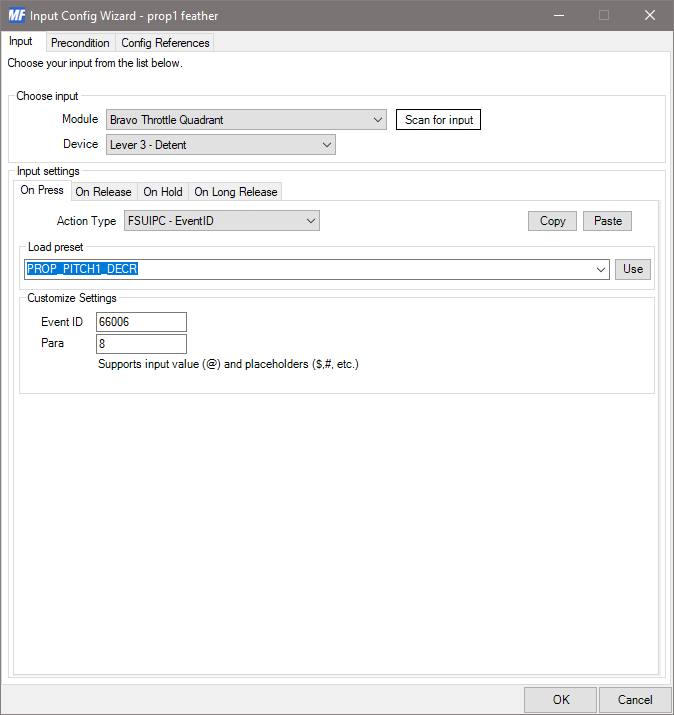The height and width of the screenshot is (715, 674).
Task: Open the Config References tab
Action: 165,43
